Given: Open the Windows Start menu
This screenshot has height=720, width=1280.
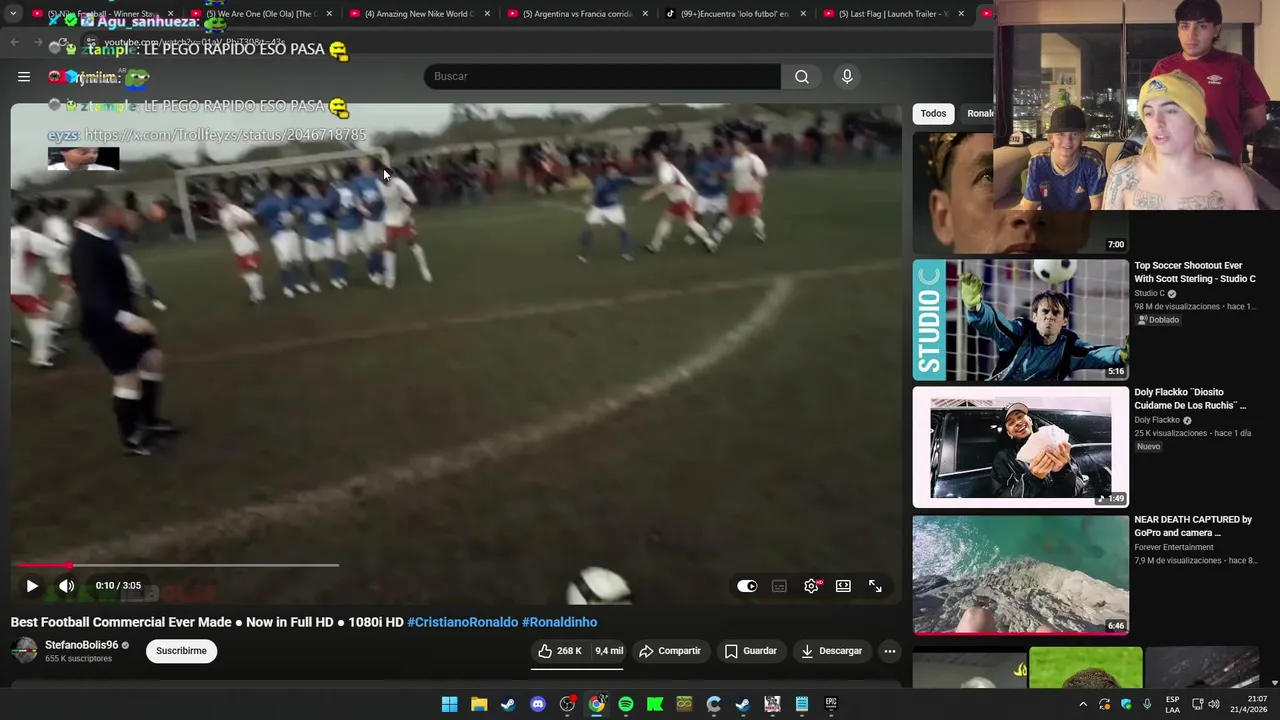Looking at the screenshot, I should click(450, 704).
